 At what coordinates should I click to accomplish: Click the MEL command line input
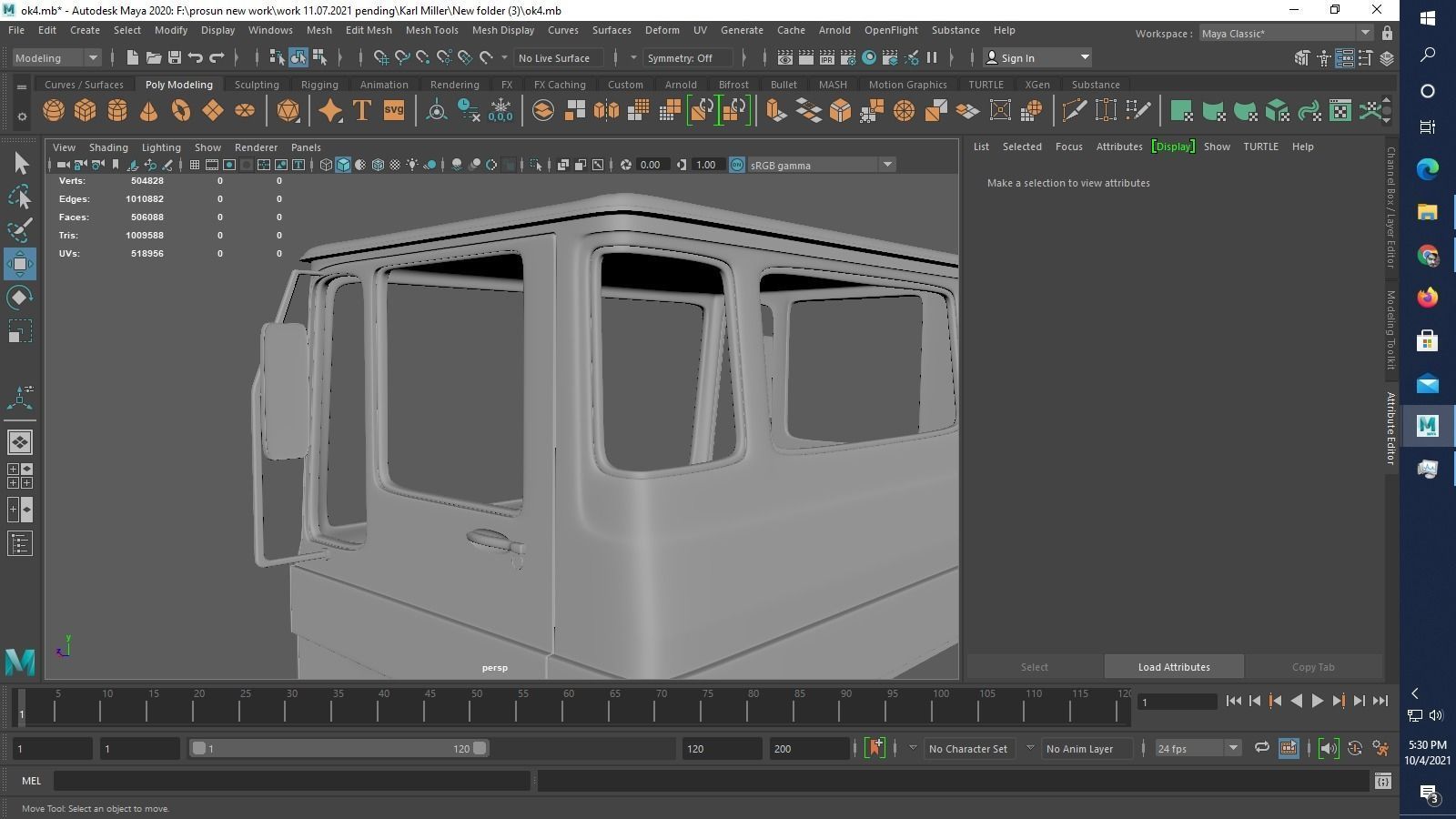coord(291,781)
